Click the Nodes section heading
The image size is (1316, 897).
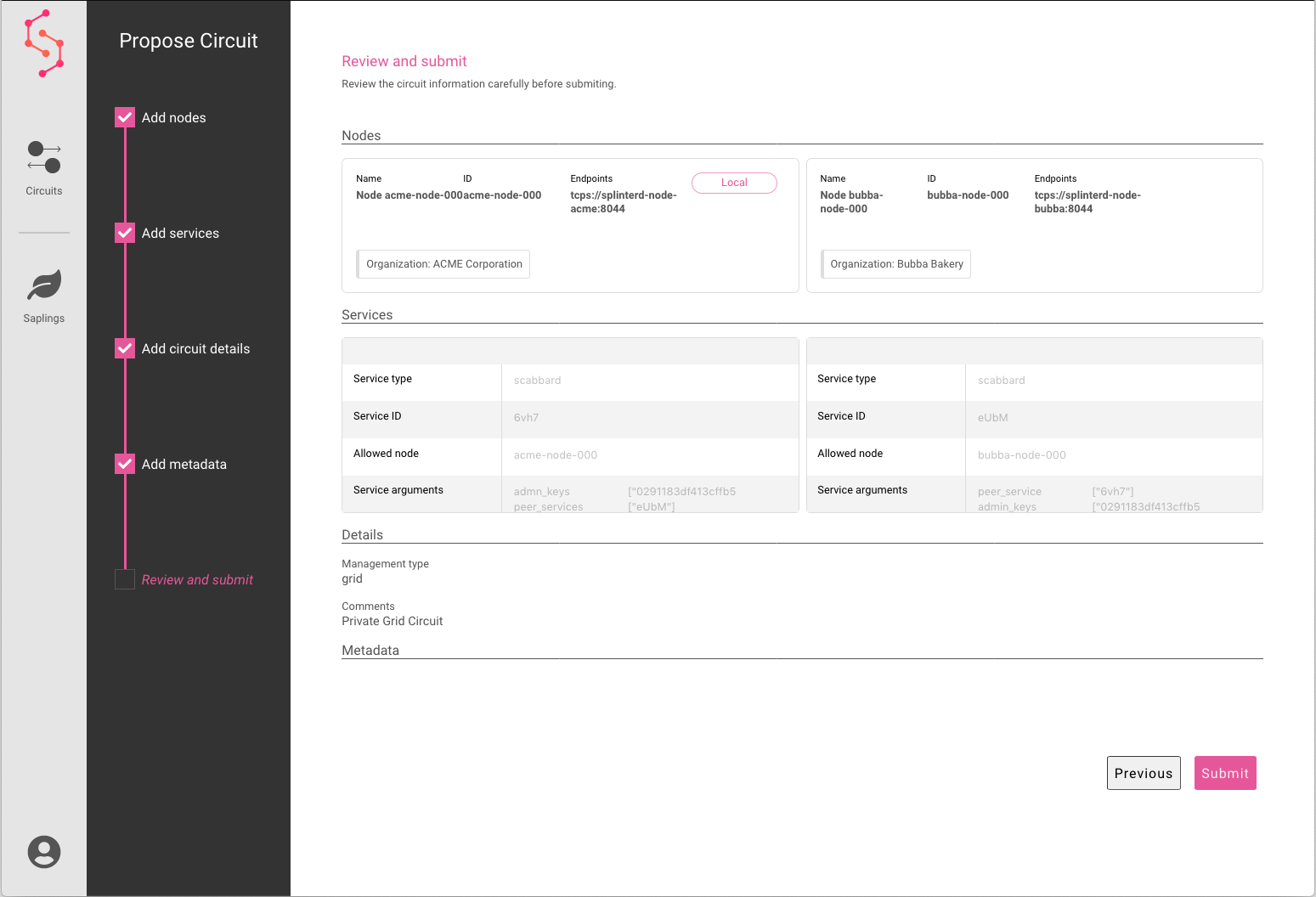click(x=361, y=136)
